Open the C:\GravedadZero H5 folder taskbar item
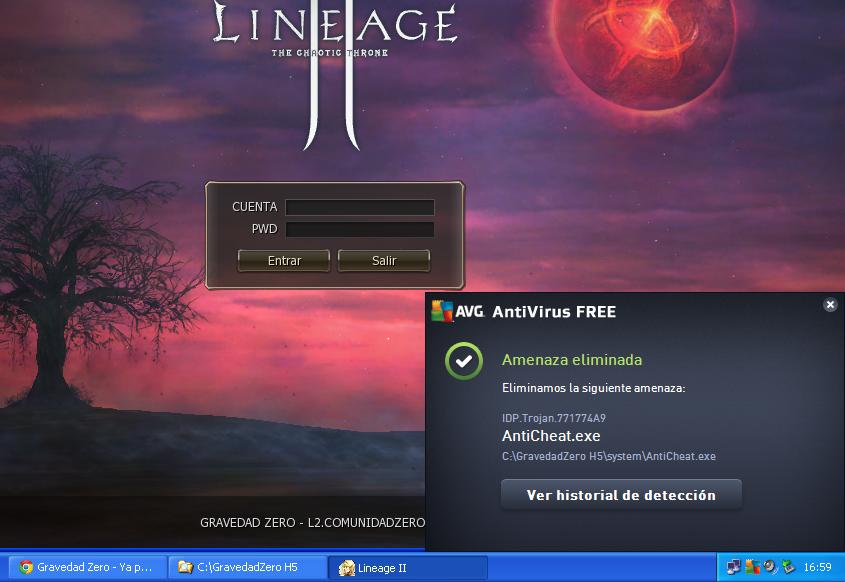The width and height of the screenshot is (845, 582). coord(248,567)
